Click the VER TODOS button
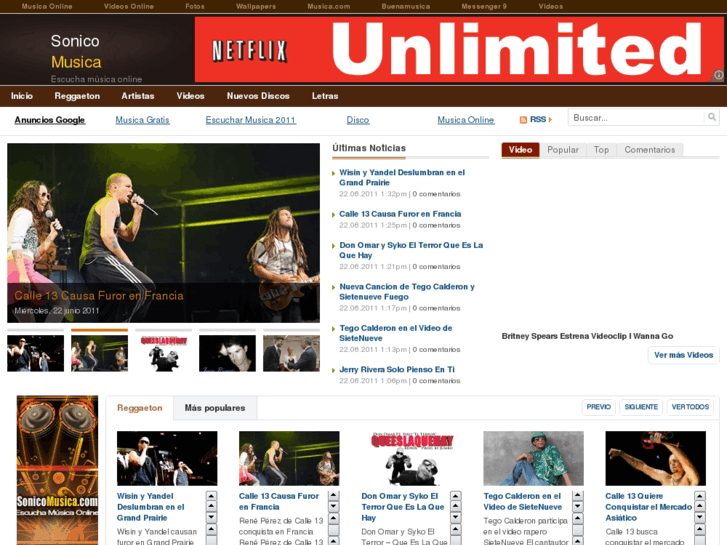 (690, 407)
